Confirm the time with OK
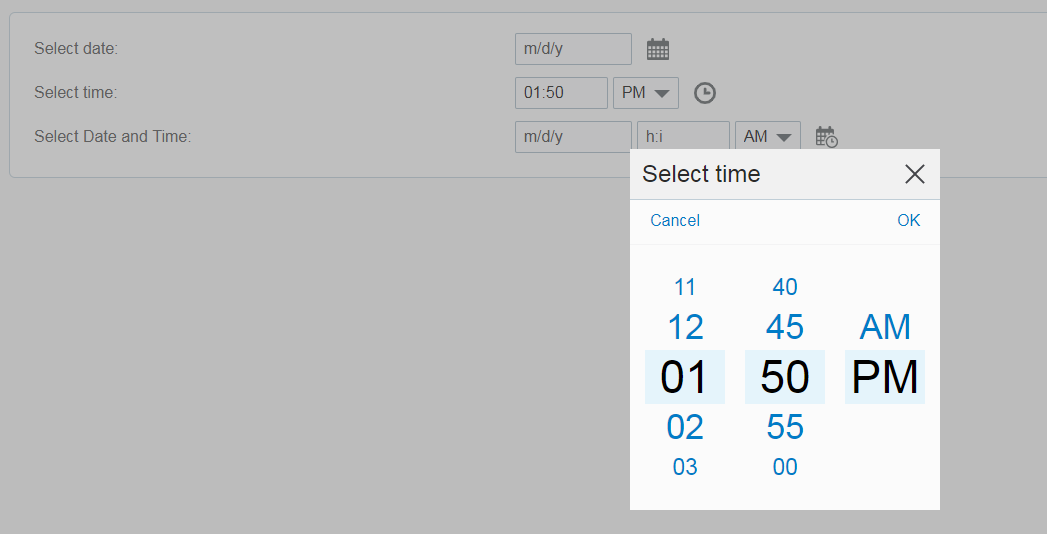Viewport: 1047px width, 534px height. click(908, 220)
